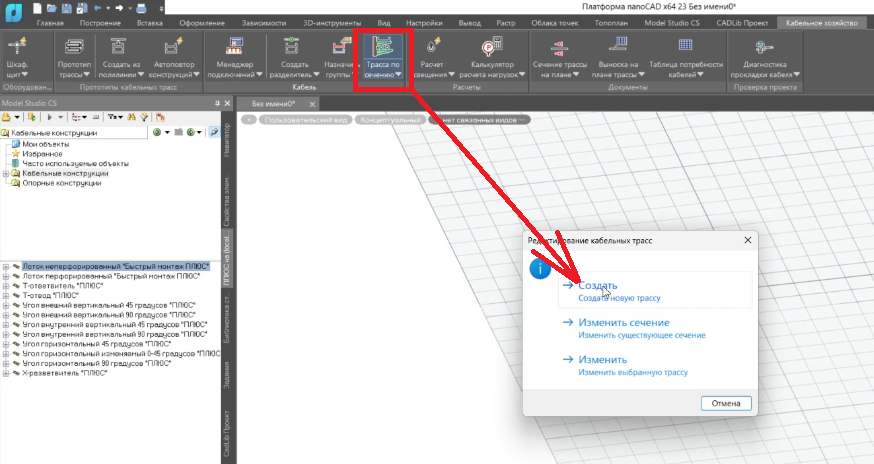Expand the Лоток перфорированный "Быстрый монтаж ПЛЮС" node
The height and width of the screenshot is (464, 874).
tap(6, 276)
